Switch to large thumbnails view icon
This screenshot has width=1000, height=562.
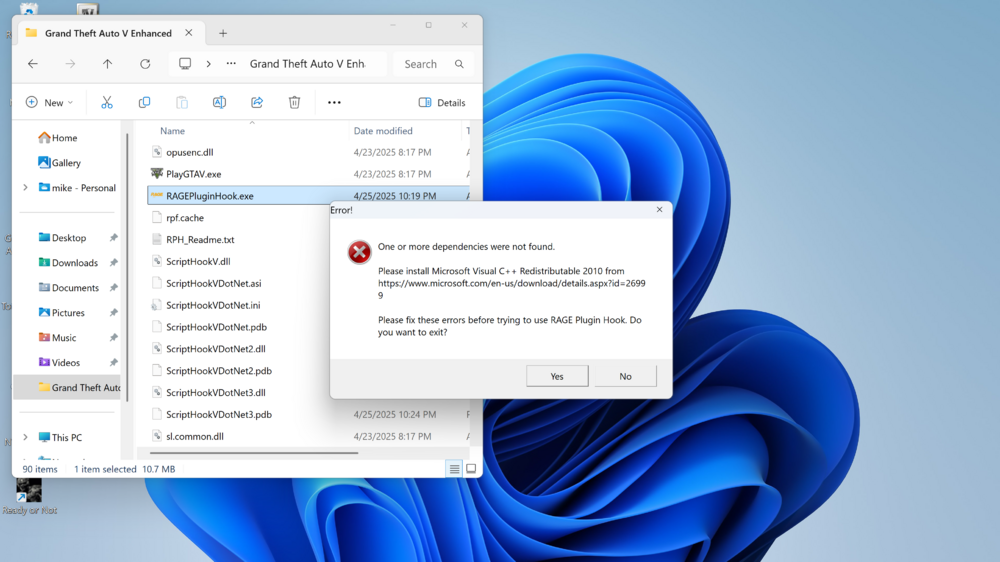pos(471,469)
